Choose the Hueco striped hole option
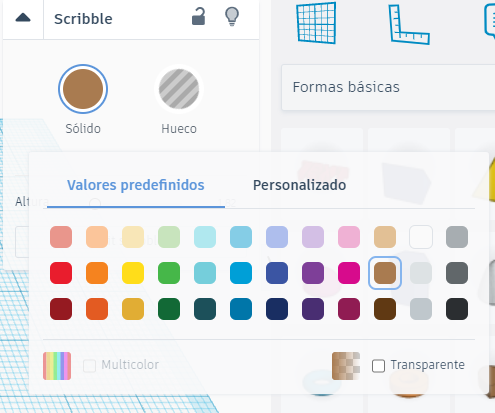The image size is (495, 413). click(179, 89)
